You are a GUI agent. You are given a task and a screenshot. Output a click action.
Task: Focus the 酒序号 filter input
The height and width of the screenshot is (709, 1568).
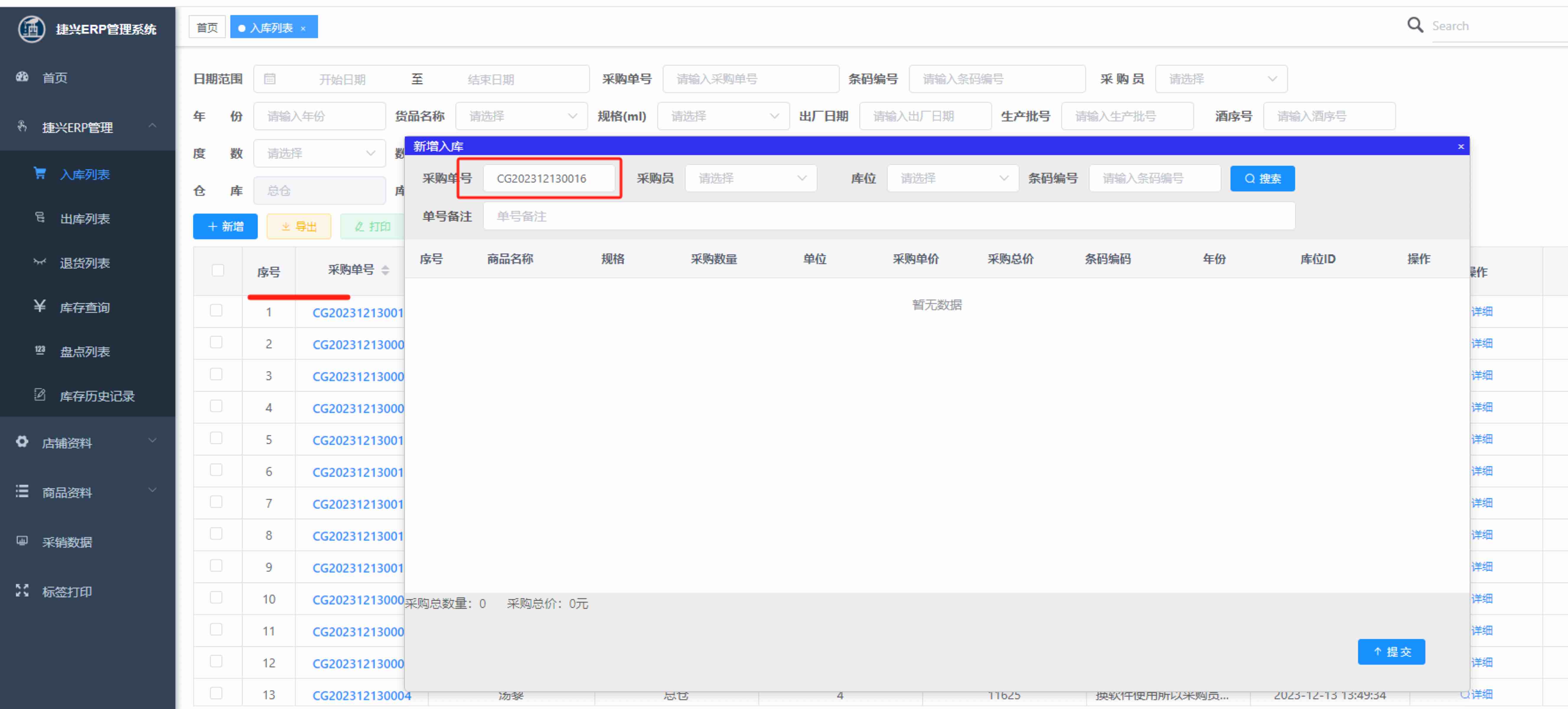tap(1329, 116)
